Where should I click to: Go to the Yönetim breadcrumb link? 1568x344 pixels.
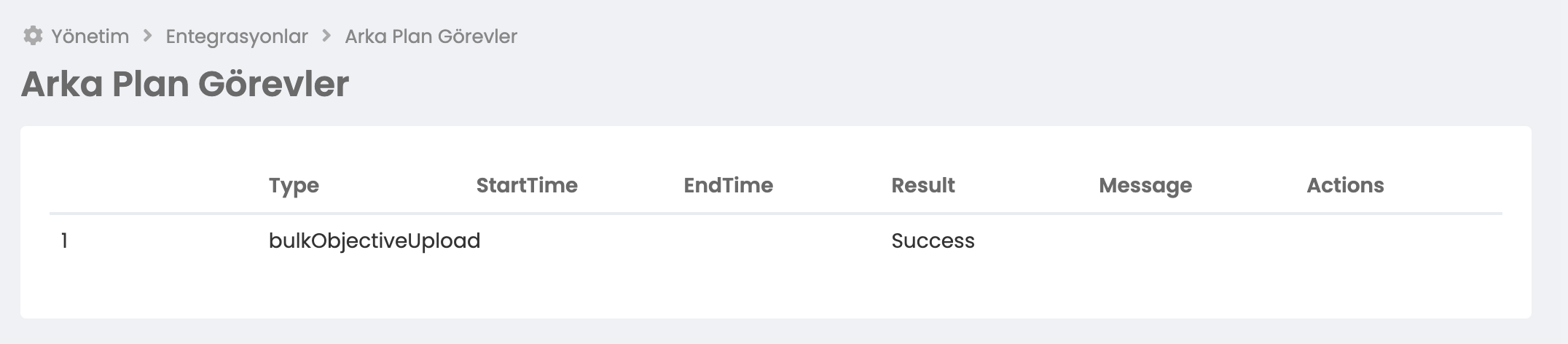[90, 36]
